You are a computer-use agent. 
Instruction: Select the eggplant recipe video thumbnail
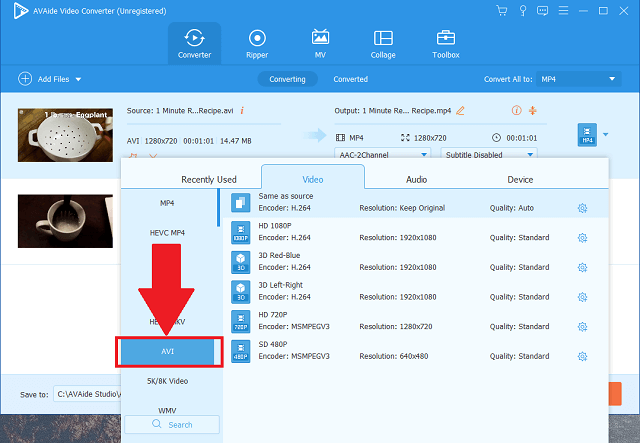(x=65, y=135)
